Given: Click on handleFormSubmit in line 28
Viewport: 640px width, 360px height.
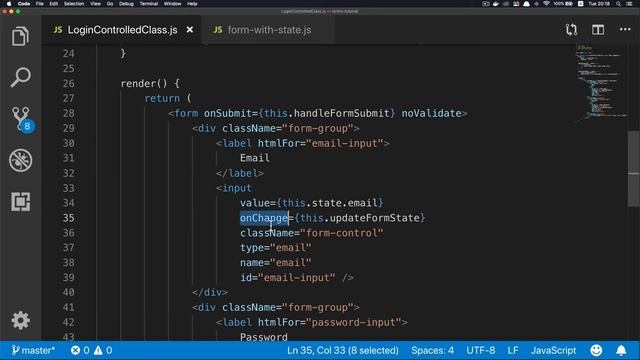Looking at the screenshot, I should coord(341,113).
